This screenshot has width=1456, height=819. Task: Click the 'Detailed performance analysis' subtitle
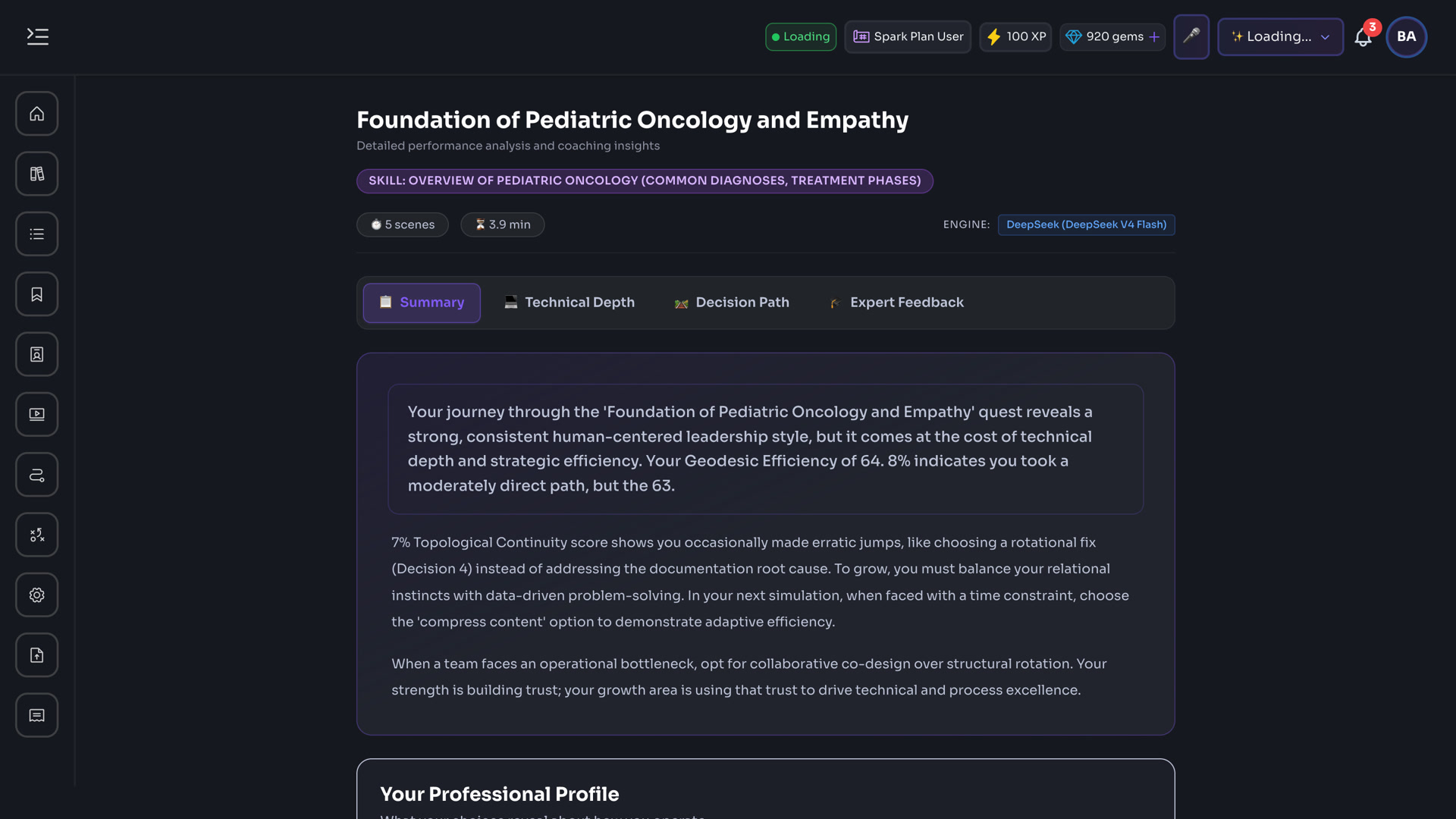508,146
